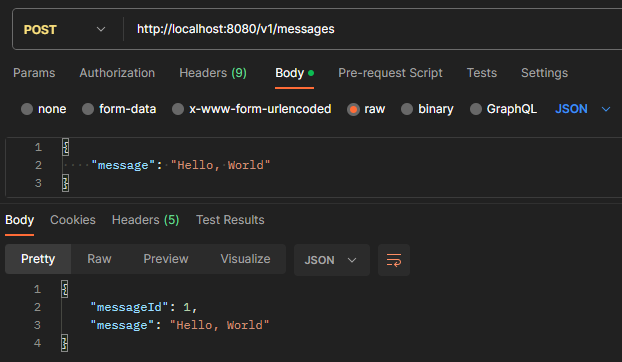The width and height of the screenshot is (622, 362).
Task: Toggle the response line wrap icon
Action: pyautogui.click(x=394, y=260)
